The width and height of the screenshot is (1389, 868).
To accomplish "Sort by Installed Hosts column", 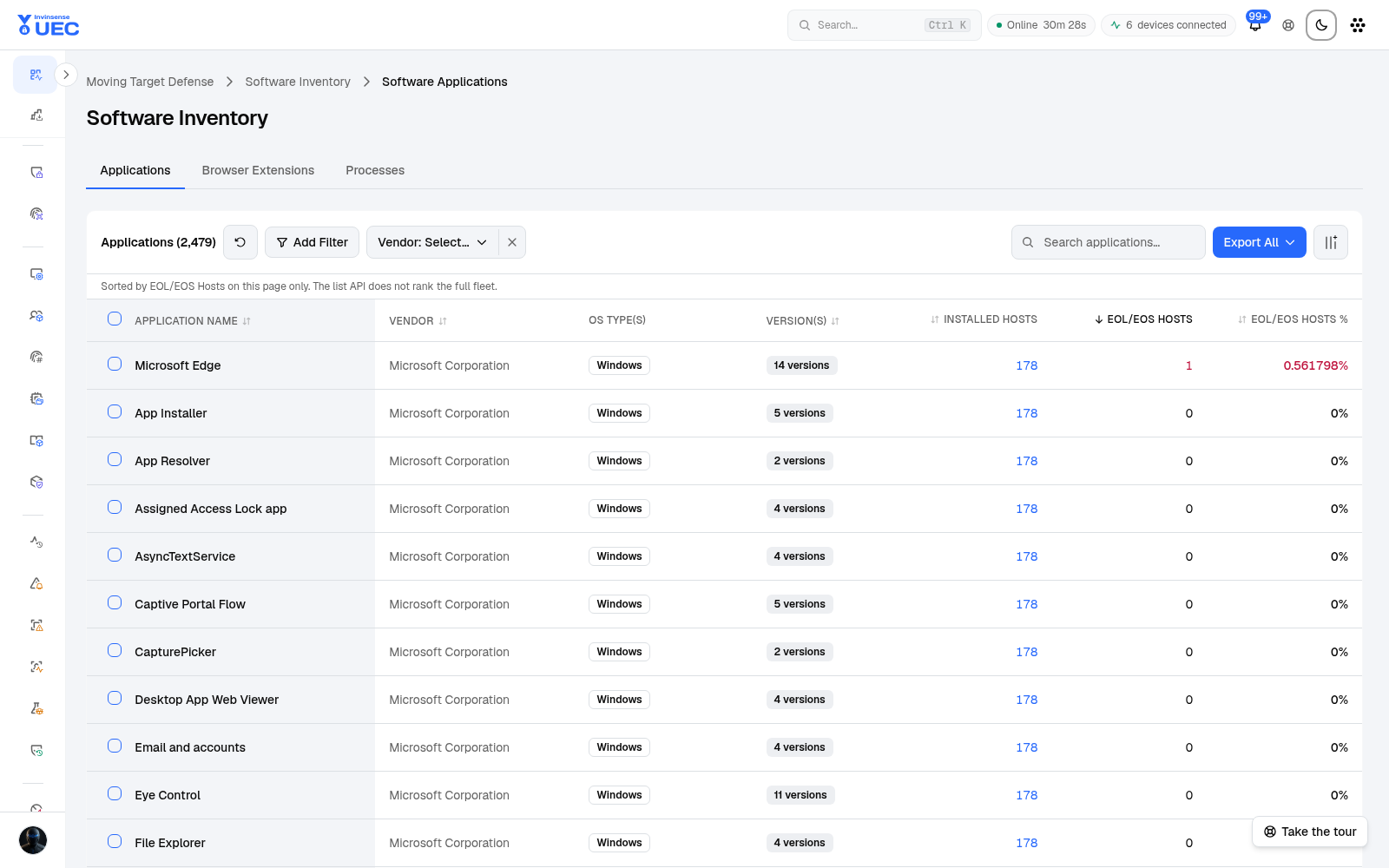I will (984, 319).
